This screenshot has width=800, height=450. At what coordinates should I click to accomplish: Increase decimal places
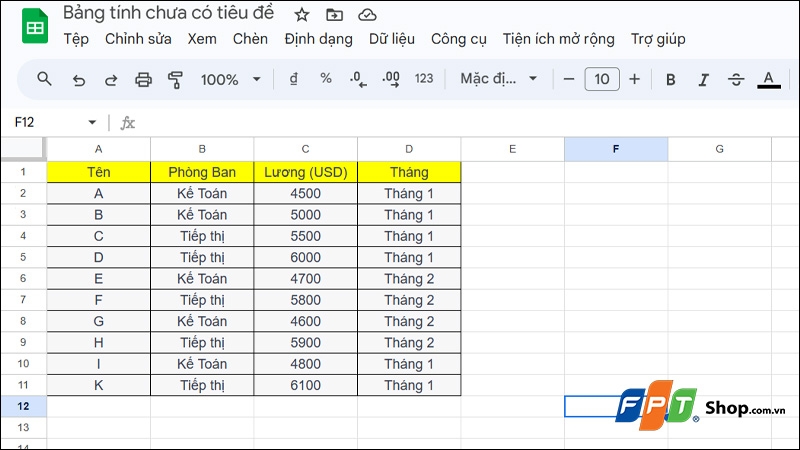click(391, 79)
